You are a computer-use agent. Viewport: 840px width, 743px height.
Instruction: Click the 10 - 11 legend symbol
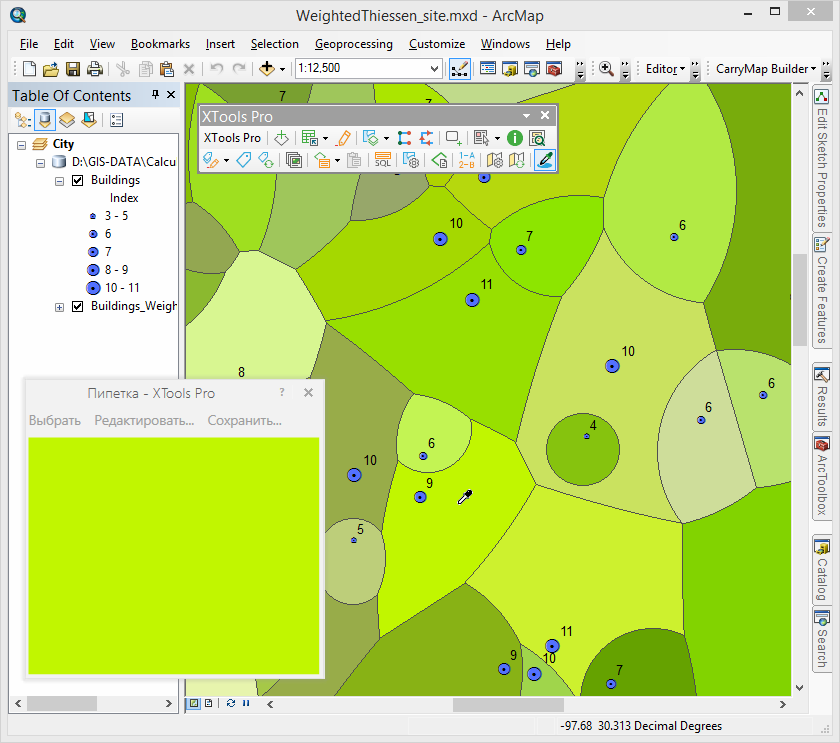93,288
